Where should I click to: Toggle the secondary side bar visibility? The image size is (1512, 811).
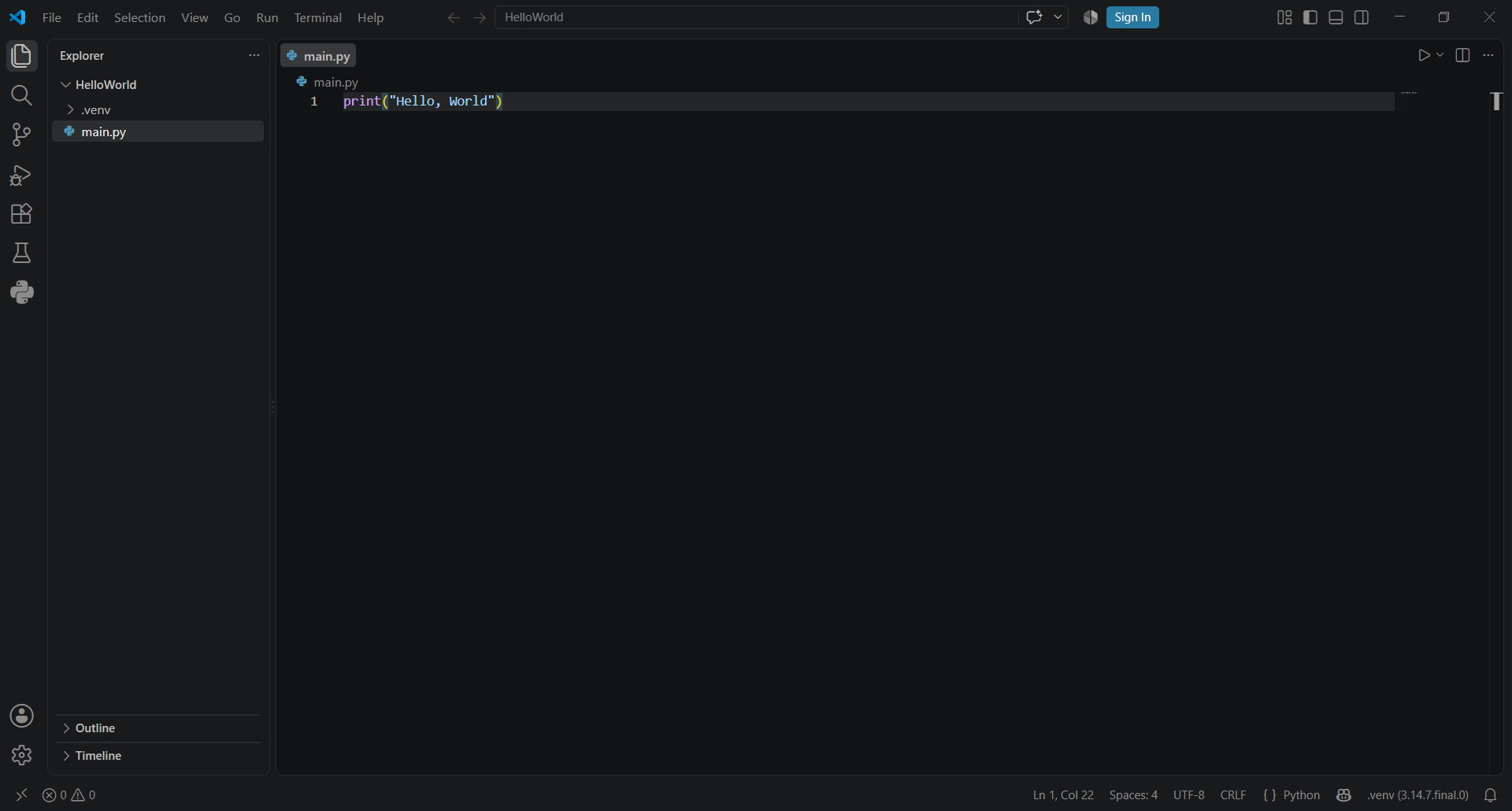pos(1362,17)
